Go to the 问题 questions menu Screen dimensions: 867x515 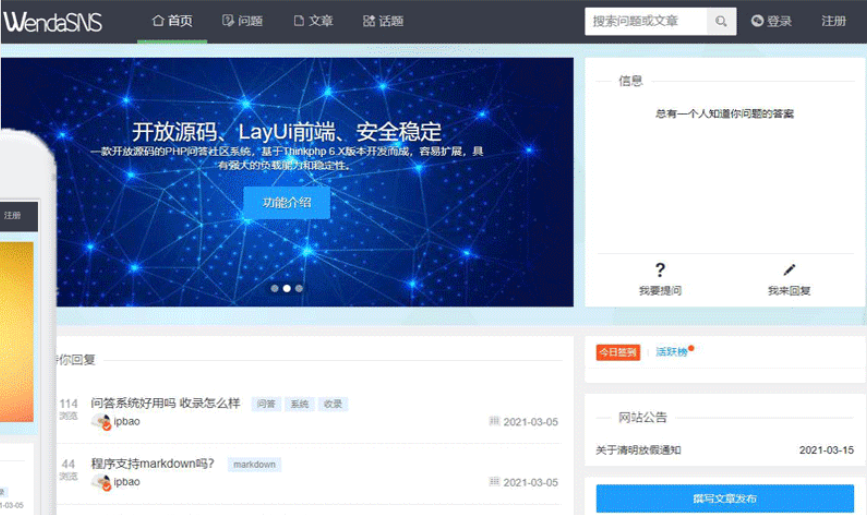click(x=242, y=21)
